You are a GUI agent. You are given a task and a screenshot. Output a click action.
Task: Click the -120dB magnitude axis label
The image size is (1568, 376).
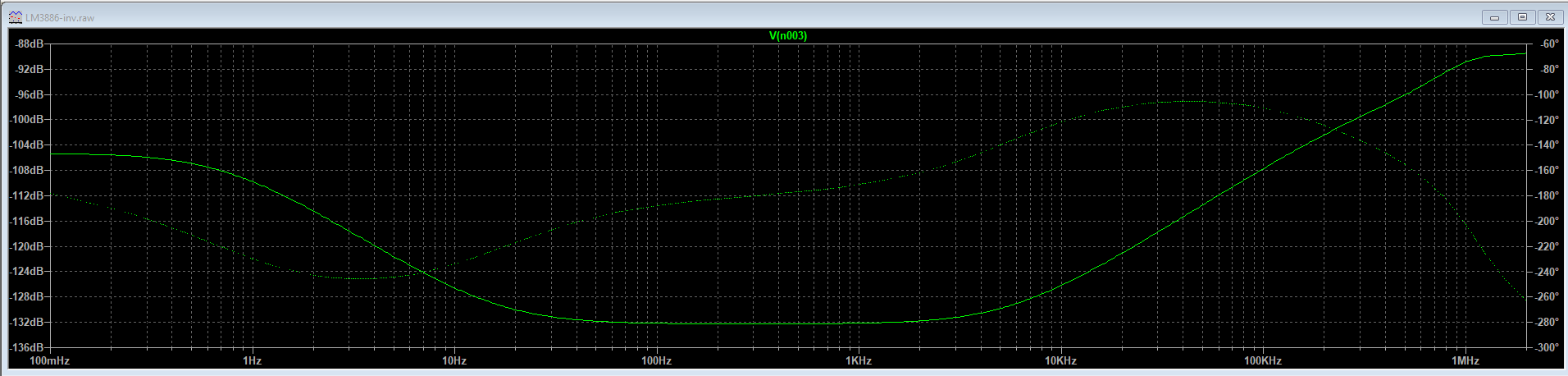[26, 246]
